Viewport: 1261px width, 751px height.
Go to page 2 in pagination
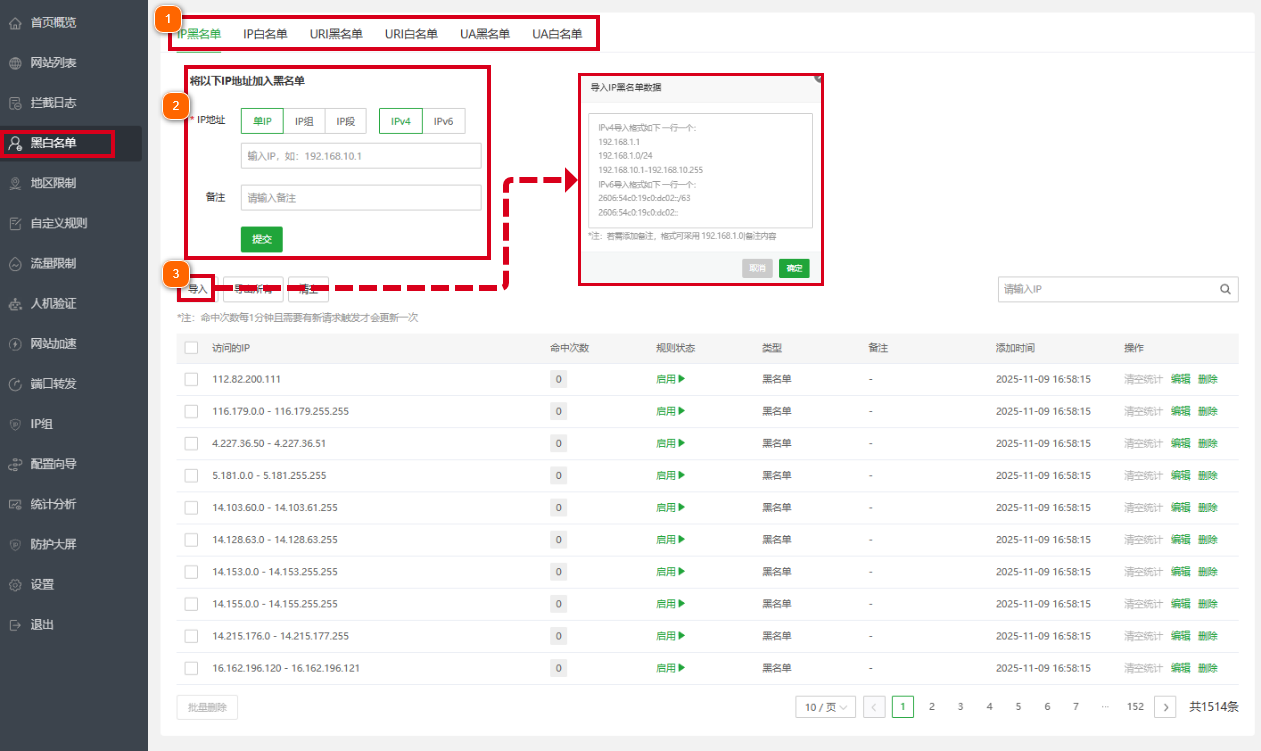pyautogui.click(x=932, y=707)
